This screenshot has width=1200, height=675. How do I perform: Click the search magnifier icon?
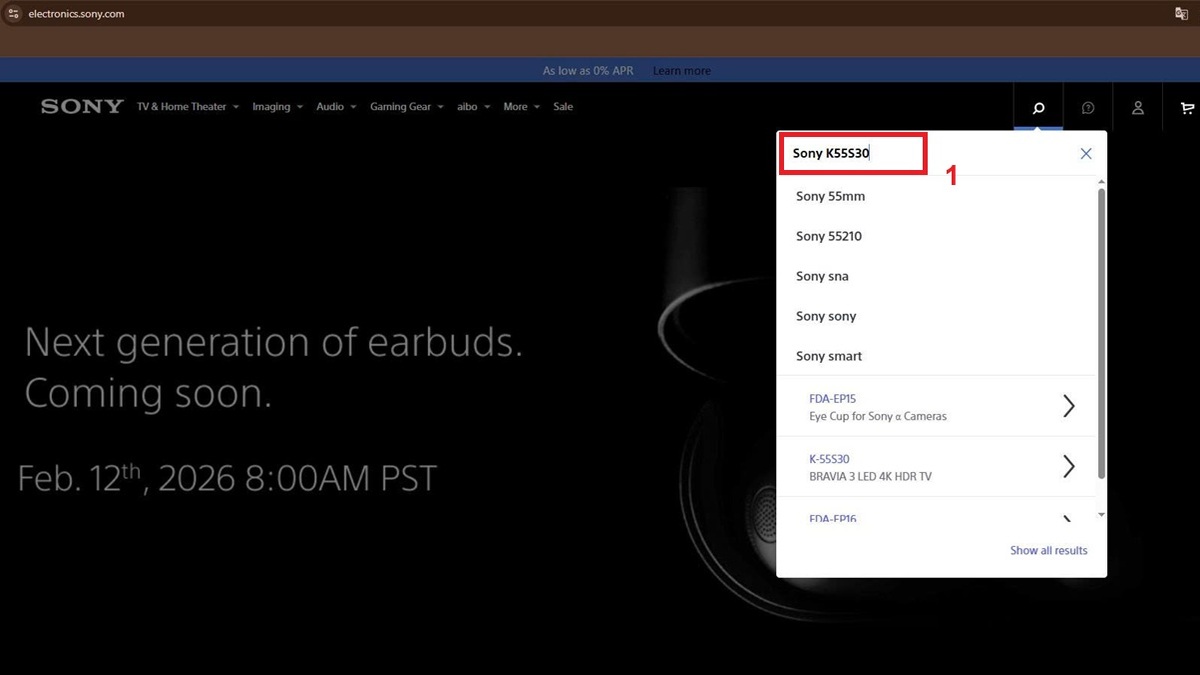click(x=1038, y=108)
